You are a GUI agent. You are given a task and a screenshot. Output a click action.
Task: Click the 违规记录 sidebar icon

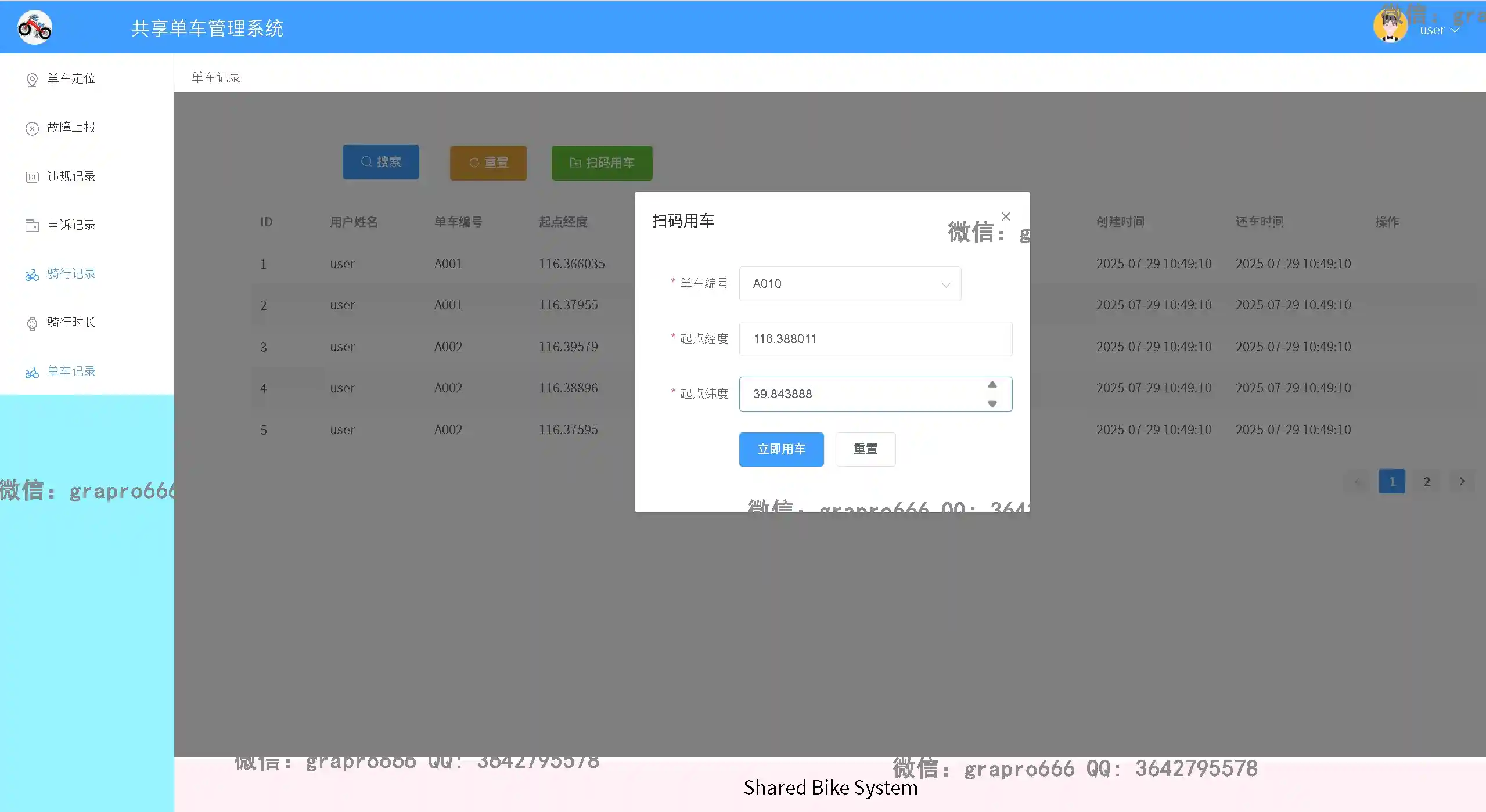point(33,177)
